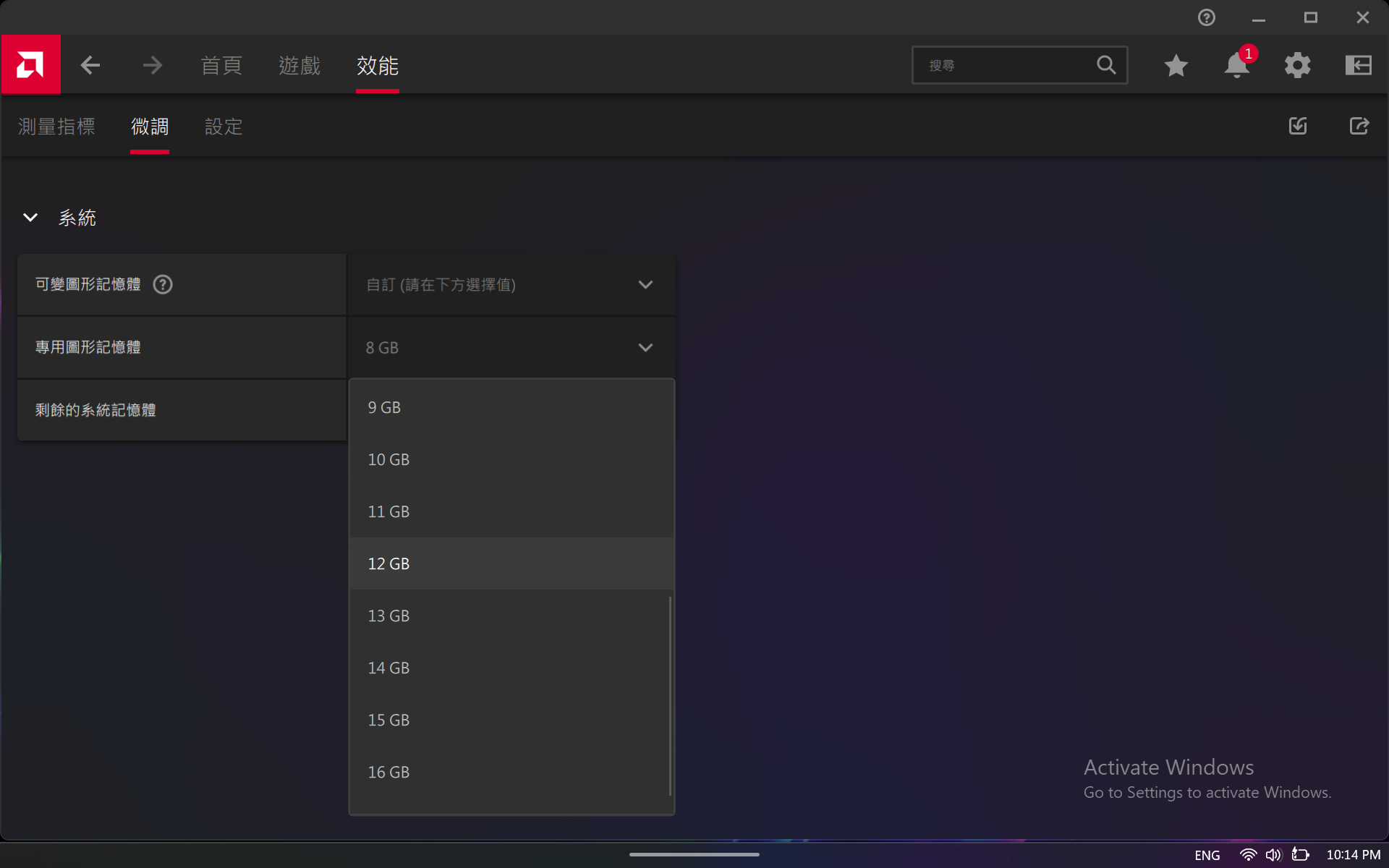Open favorites star icon
The image size is (1389, 868).
(x=1176, y=66)
